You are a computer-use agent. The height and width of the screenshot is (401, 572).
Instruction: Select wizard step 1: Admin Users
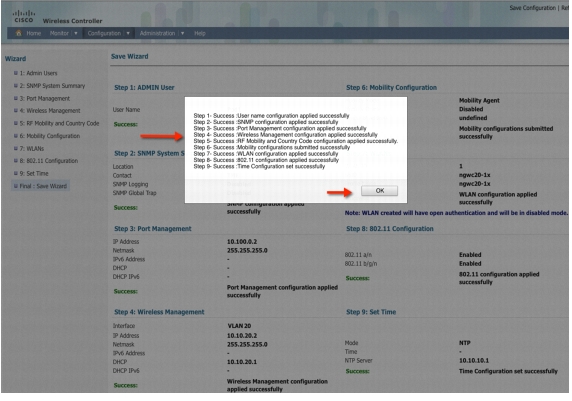tap(38, 73)
